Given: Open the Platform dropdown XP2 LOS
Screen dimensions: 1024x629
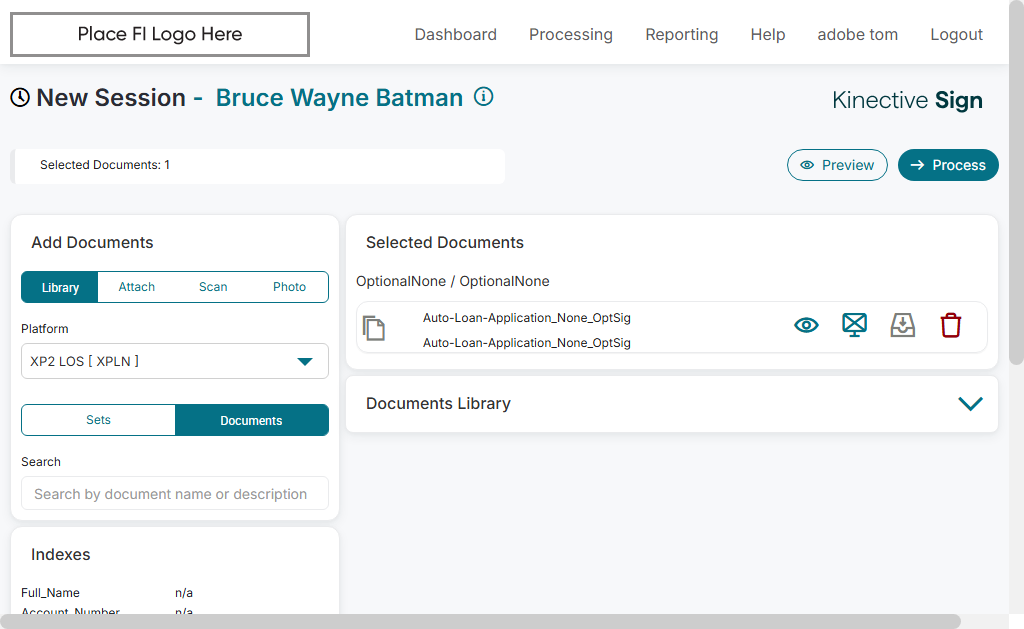Looking at the screenshot, I should 175,361.
